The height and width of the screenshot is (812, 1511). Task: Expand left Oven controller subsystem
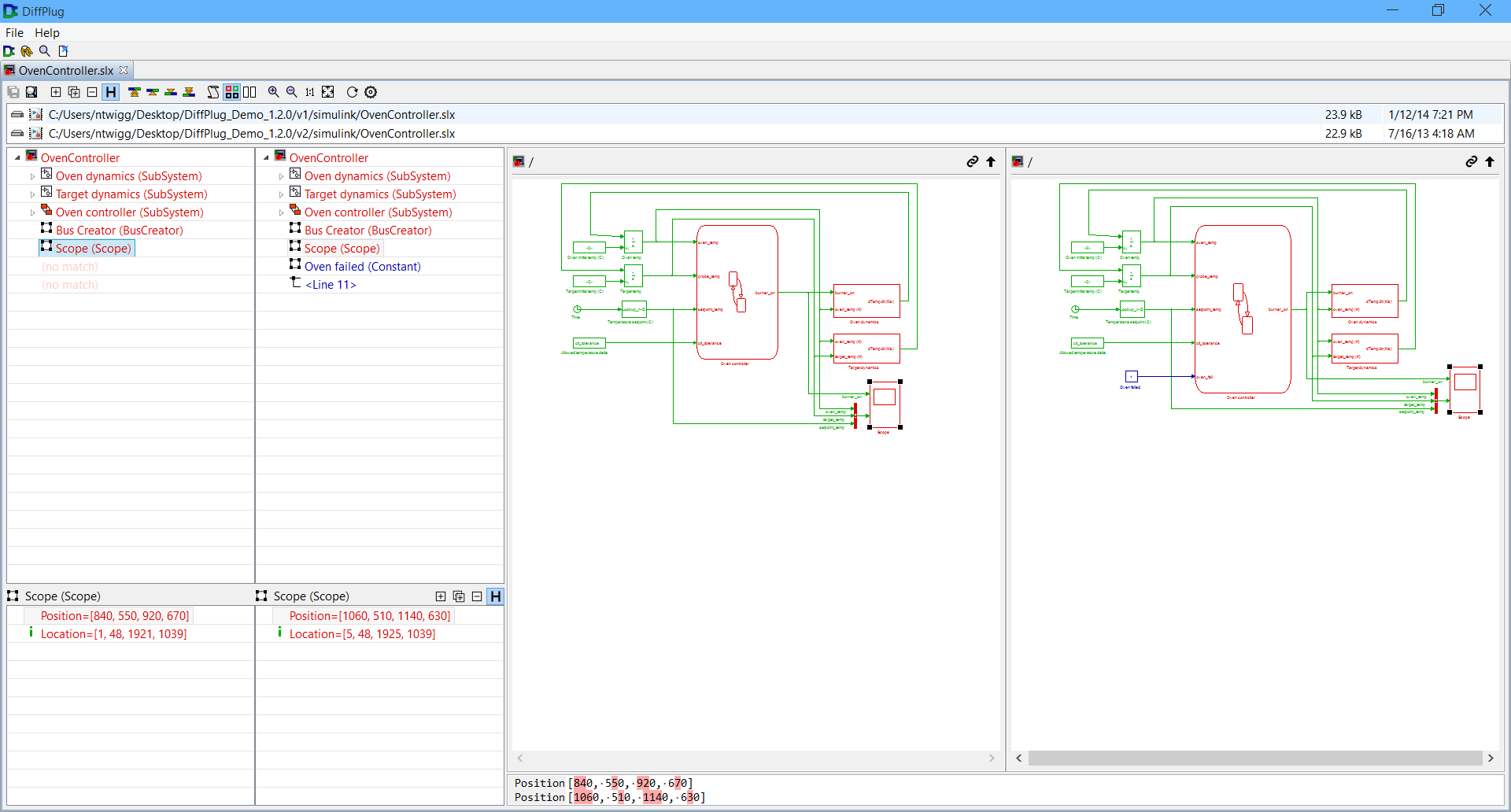[32, 212]
